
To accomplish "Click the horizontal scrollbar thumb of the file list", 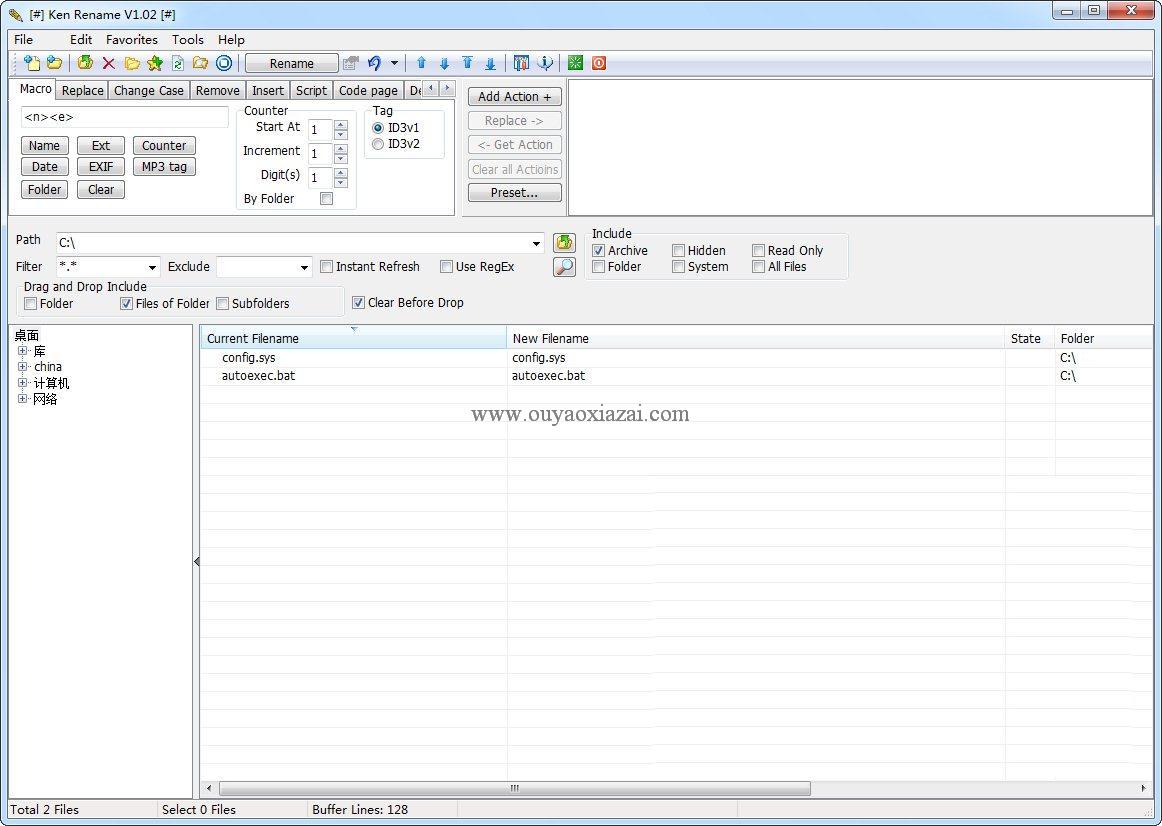I will click(515, 789).
